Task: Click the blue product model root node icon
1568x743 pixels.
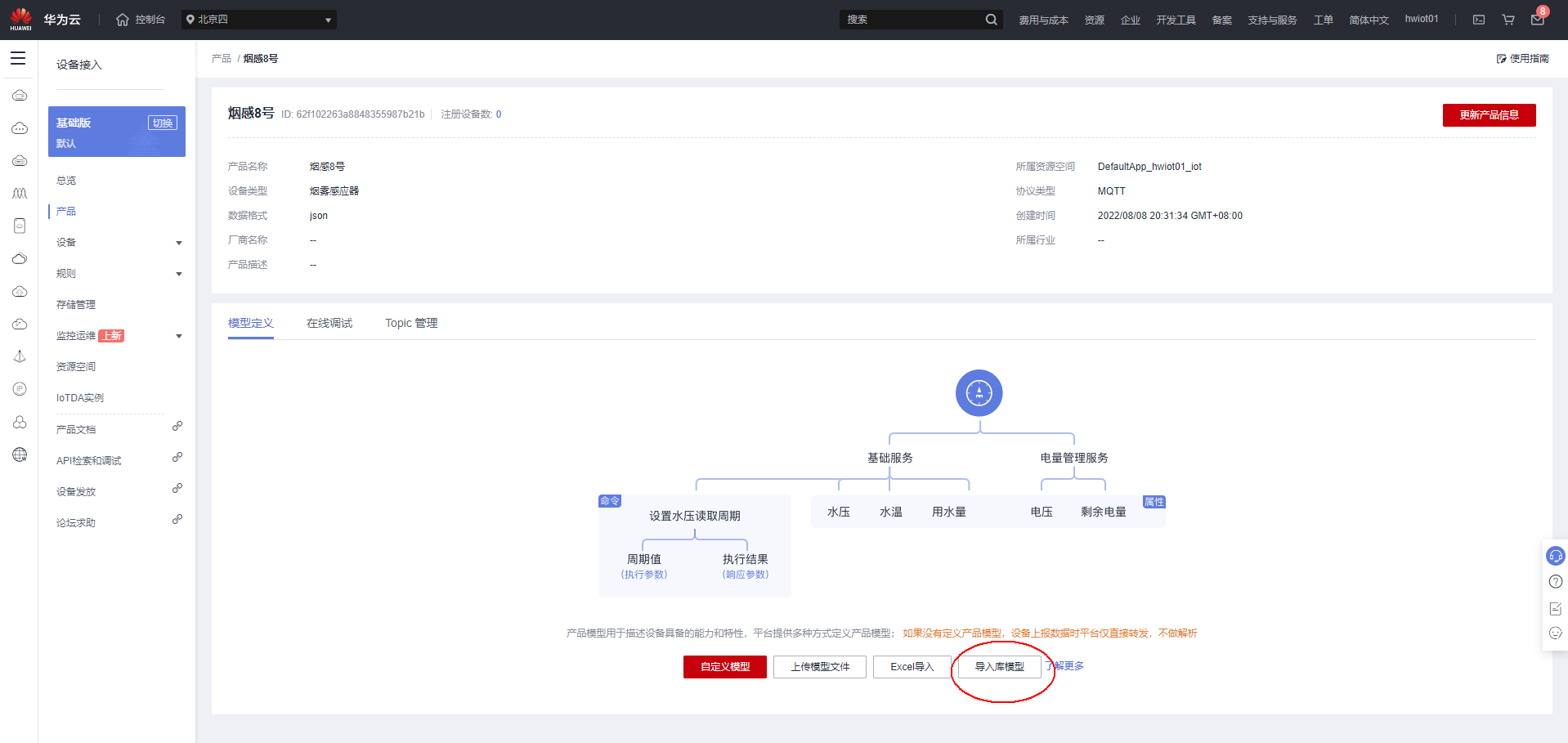Action: coord(979,393)
